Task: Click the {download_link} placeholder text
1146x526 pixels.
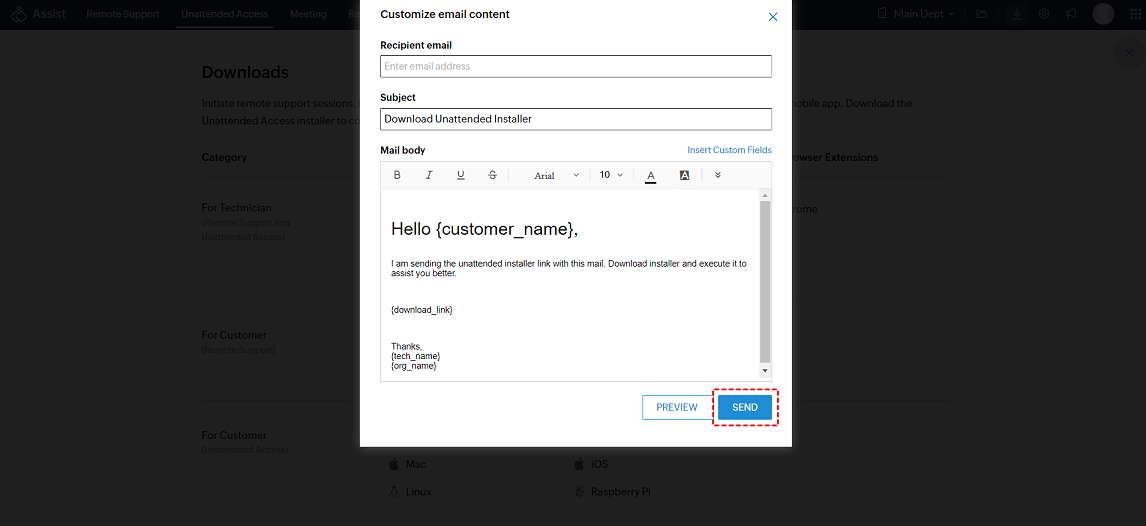Action: [x=422, y=310]
